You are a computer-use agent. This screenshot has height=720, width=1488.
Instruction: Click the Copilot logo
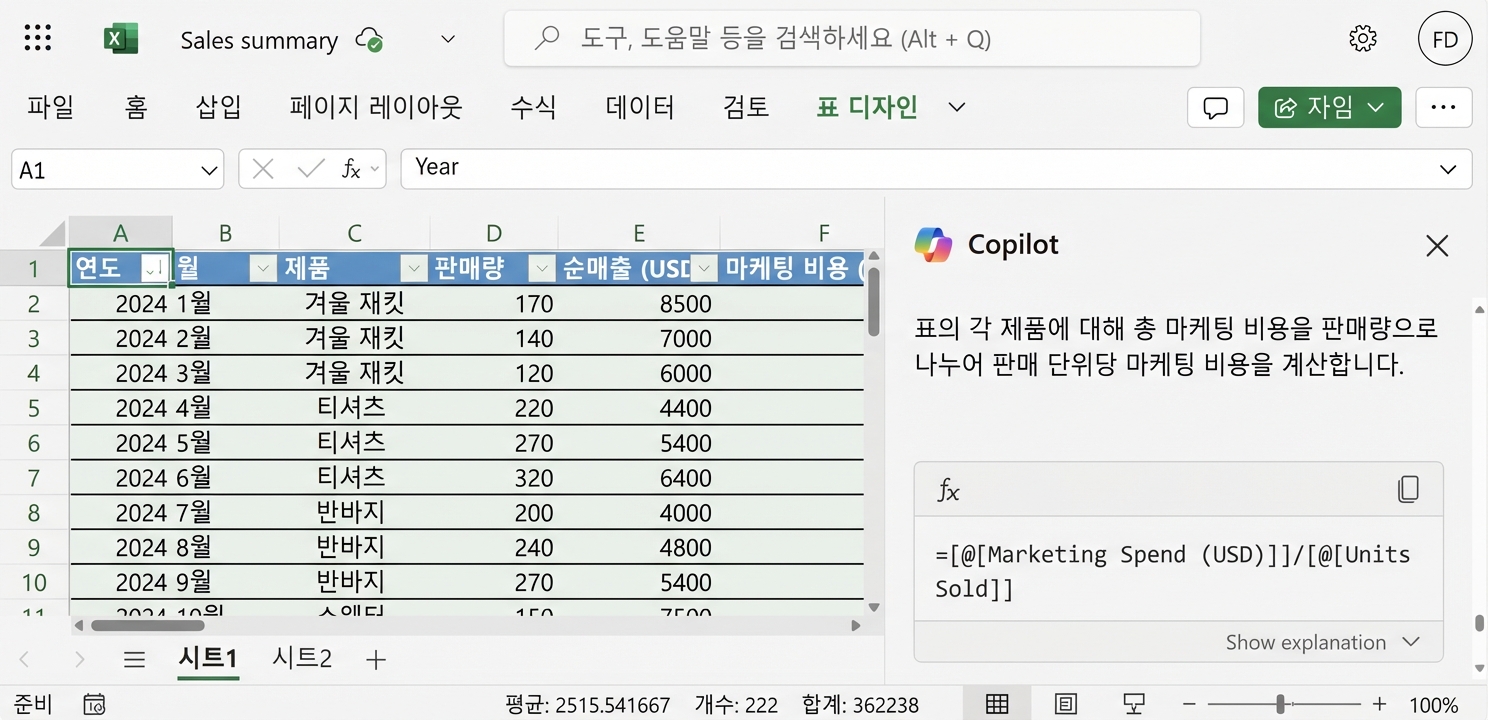point(933,245)
